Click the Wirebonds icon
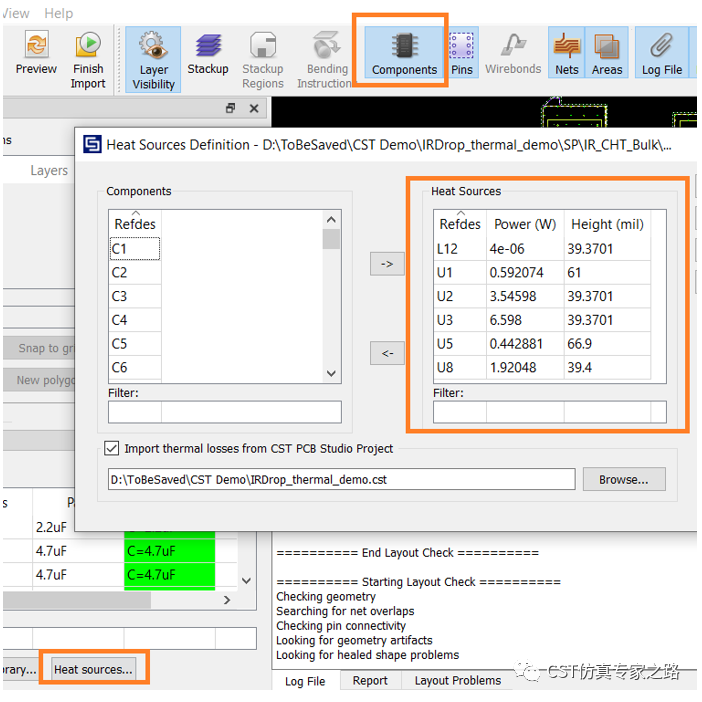 click(513, 53)
